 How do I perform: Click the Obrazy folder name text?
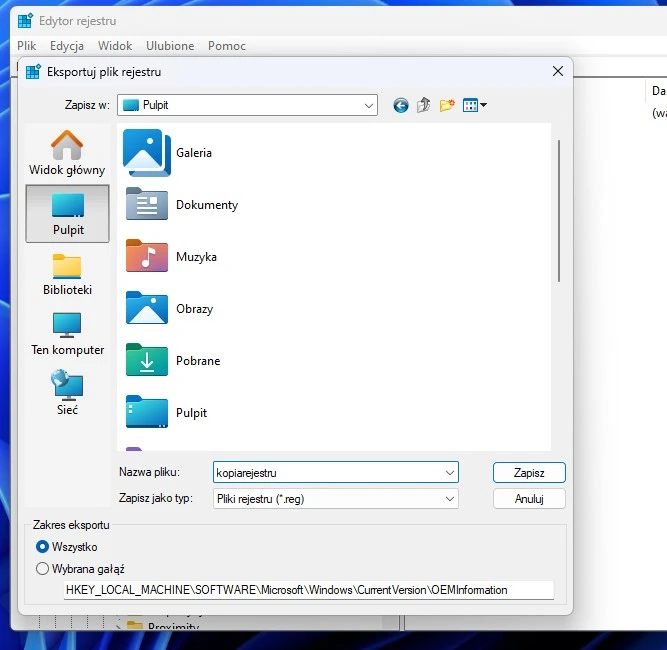coord(194,309)
